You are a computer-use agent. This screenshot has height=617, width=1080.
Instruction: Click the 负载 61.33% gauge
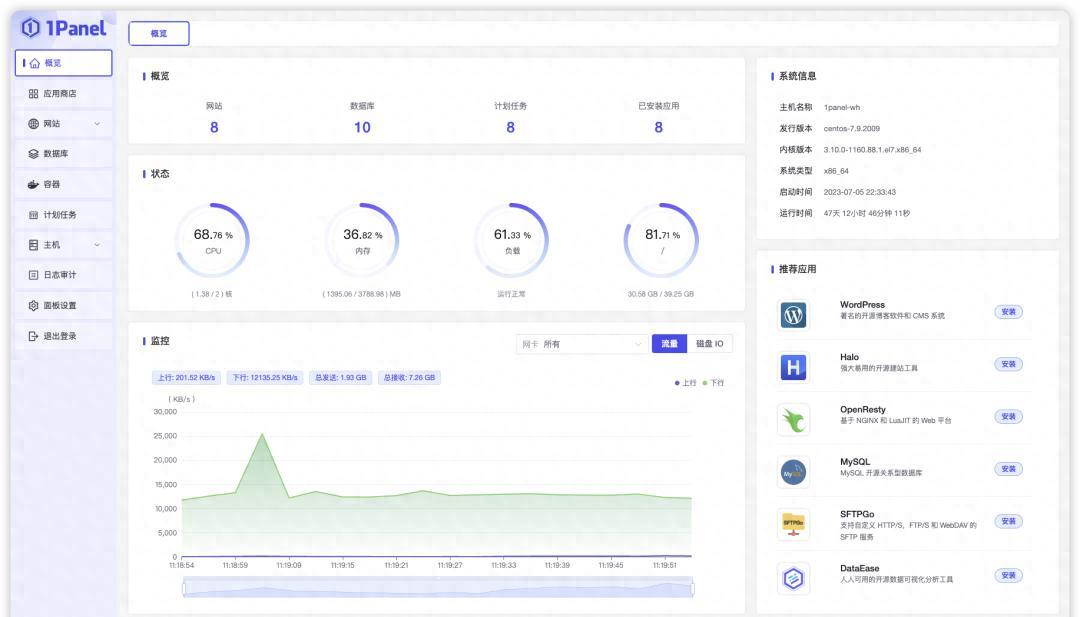512,240
